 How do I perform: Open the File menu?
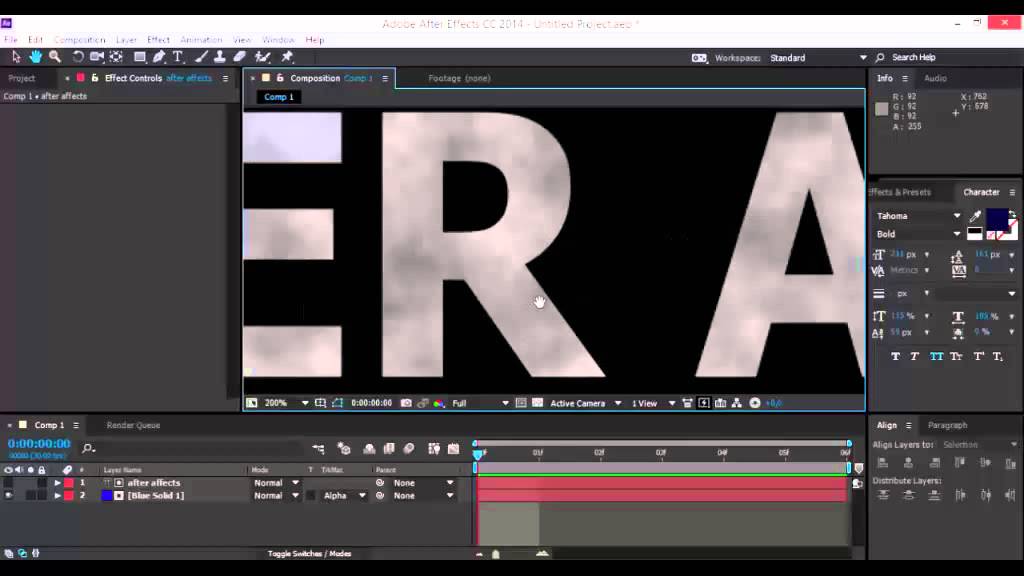(x=11, y=40)
